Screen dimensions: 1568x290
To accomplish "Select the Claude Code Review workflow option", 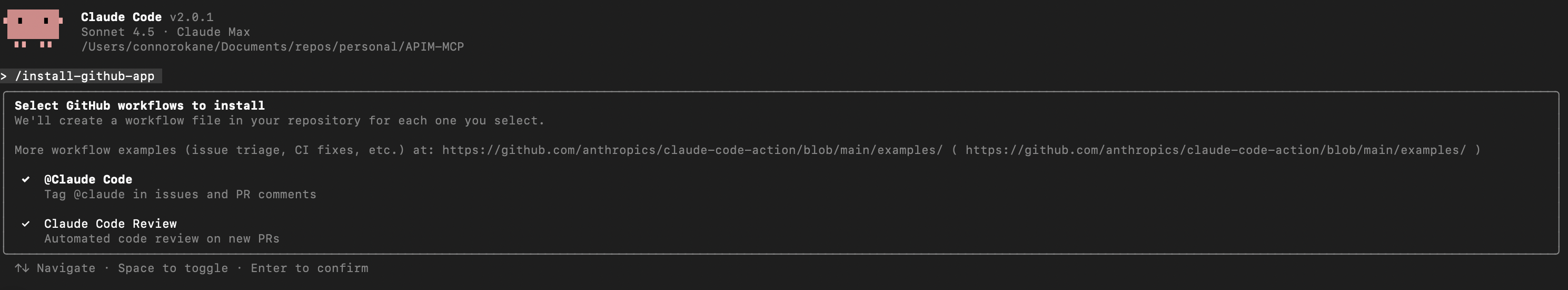I will [110, 224].
